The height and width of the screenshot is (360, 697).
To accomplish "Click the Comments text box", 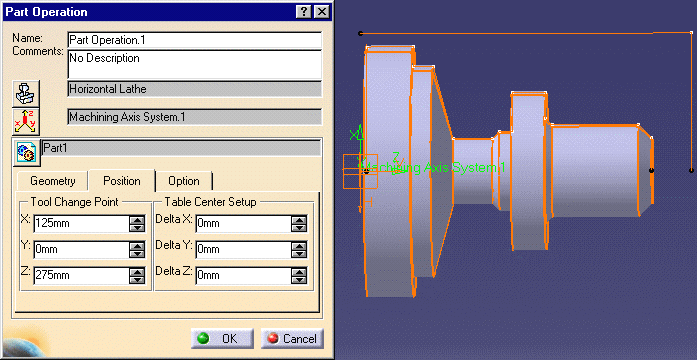I will (195, 64).
